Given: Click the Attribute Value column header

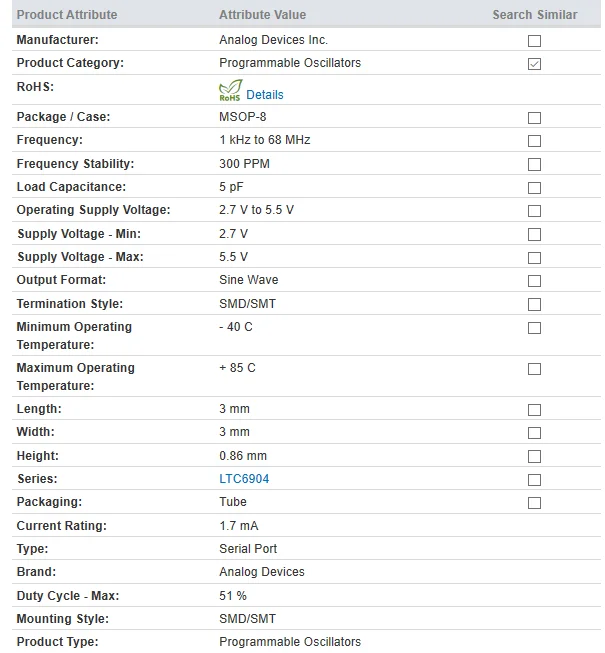Looking at the screenshot, I should [x=262, y=15].
